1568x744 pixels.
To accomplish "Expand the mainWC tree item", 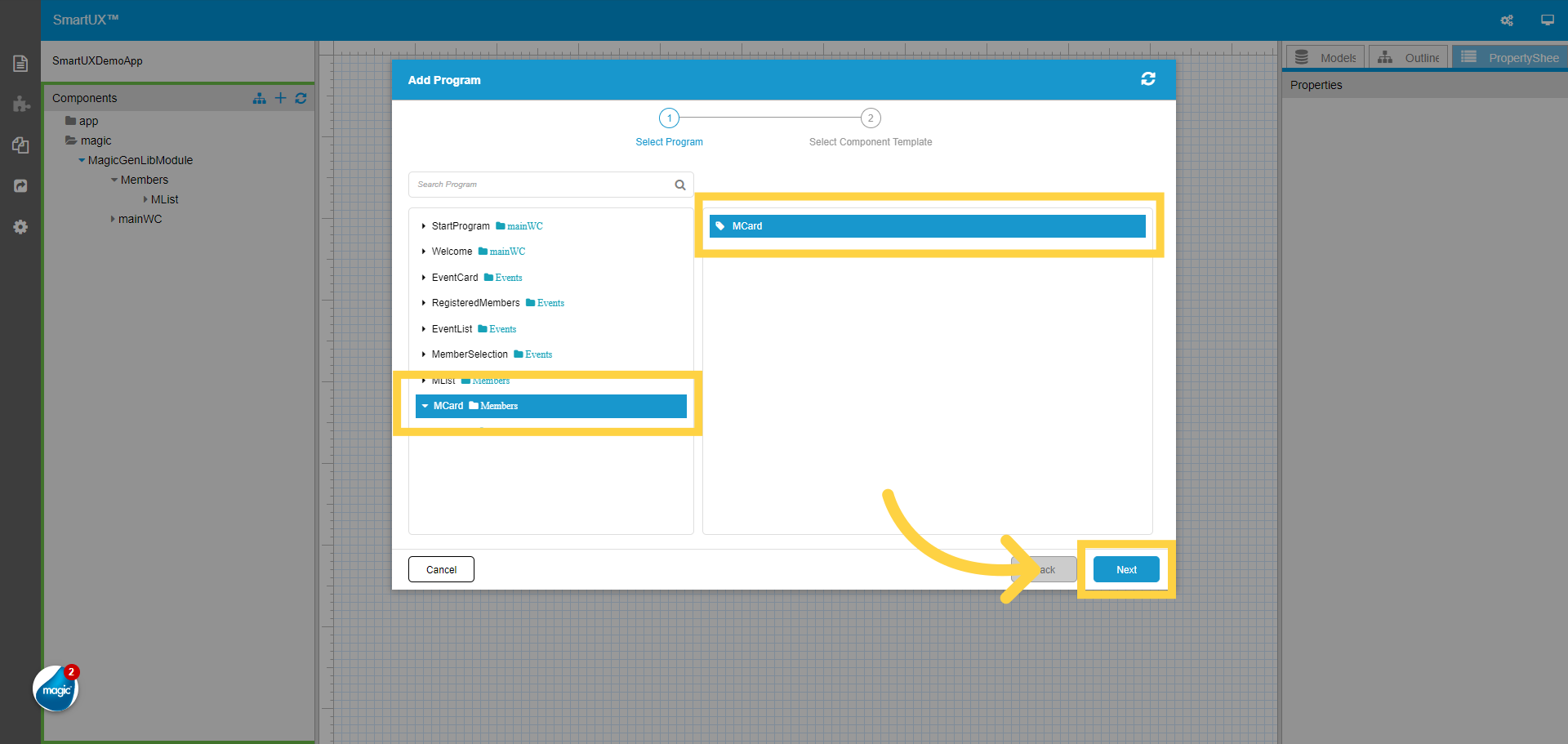I will point(113,219).
